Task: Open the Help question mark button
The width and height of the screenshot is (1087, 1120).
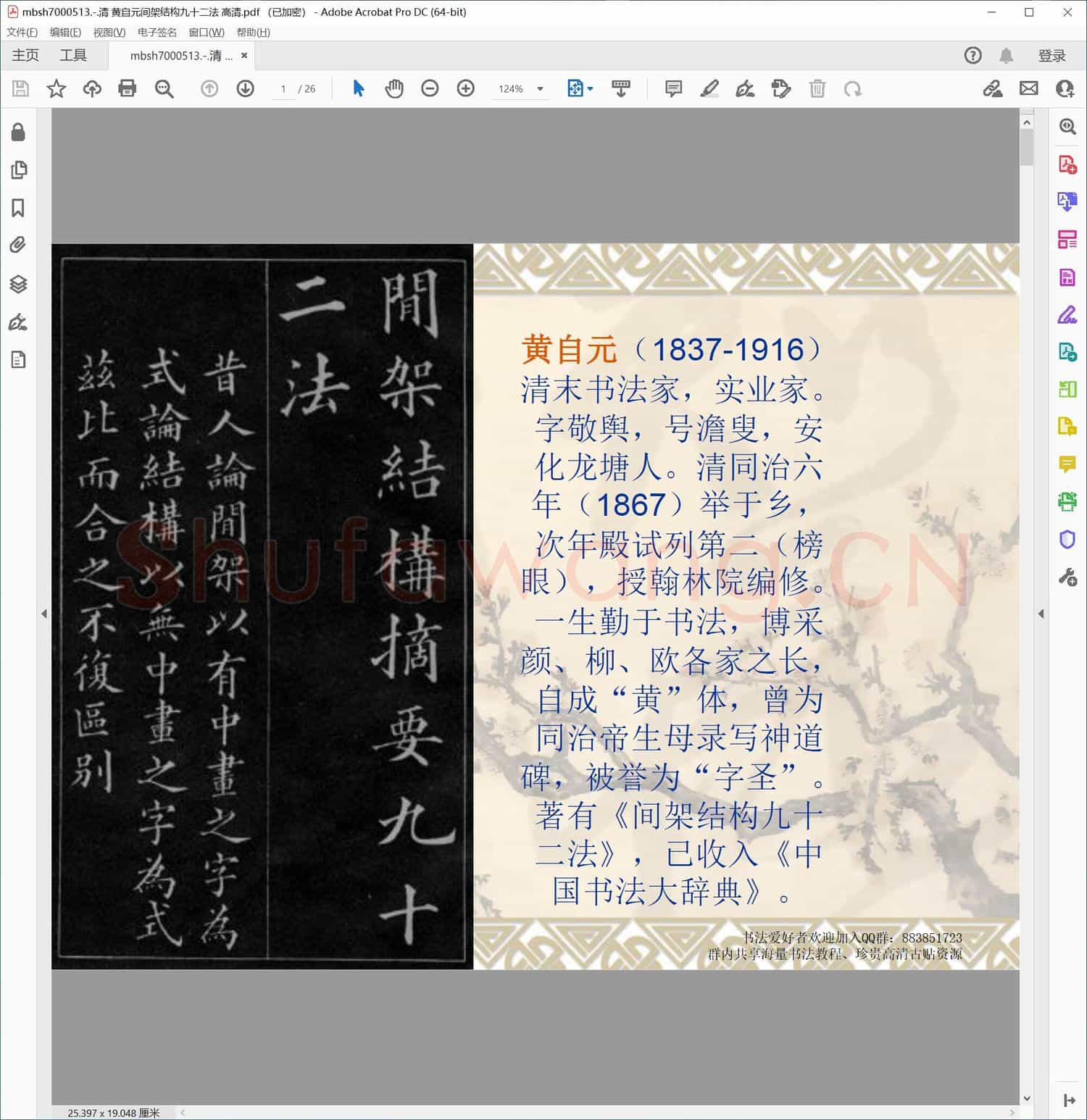Action: pos(973,55)
